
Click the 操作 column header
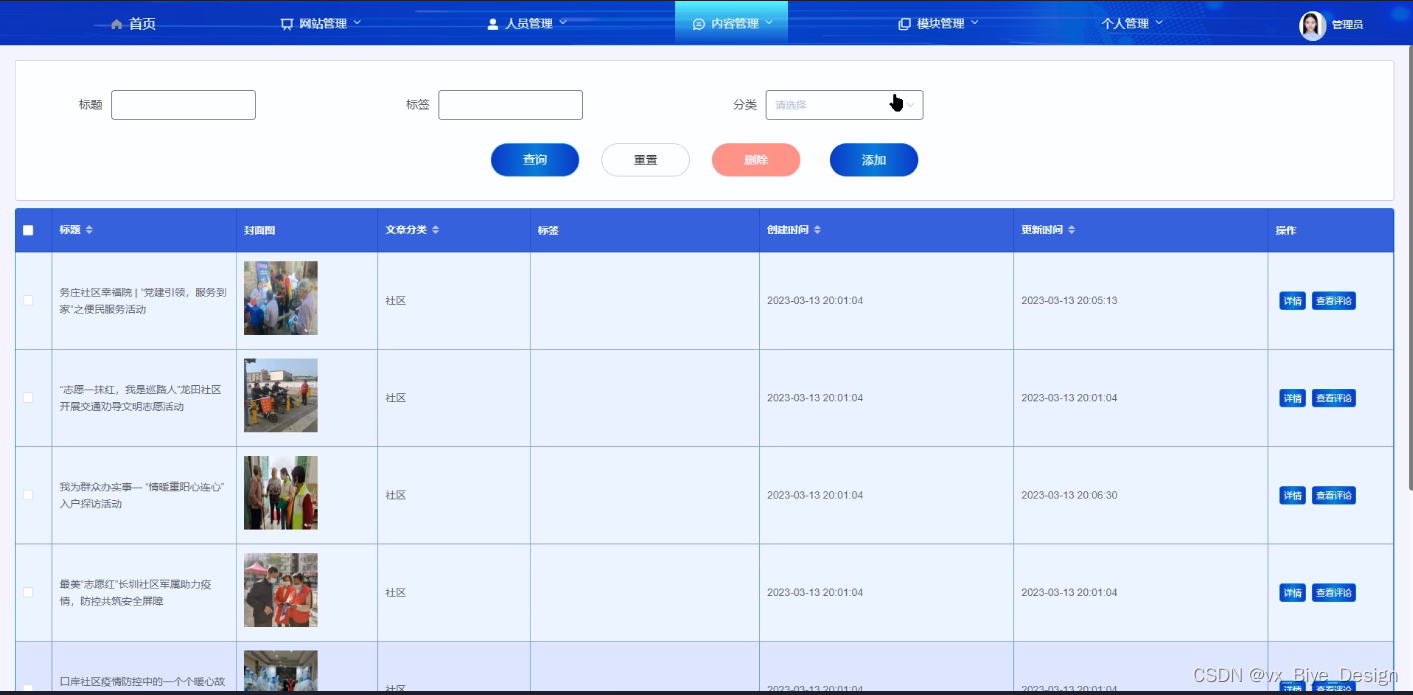click(x=1286, y=230)
